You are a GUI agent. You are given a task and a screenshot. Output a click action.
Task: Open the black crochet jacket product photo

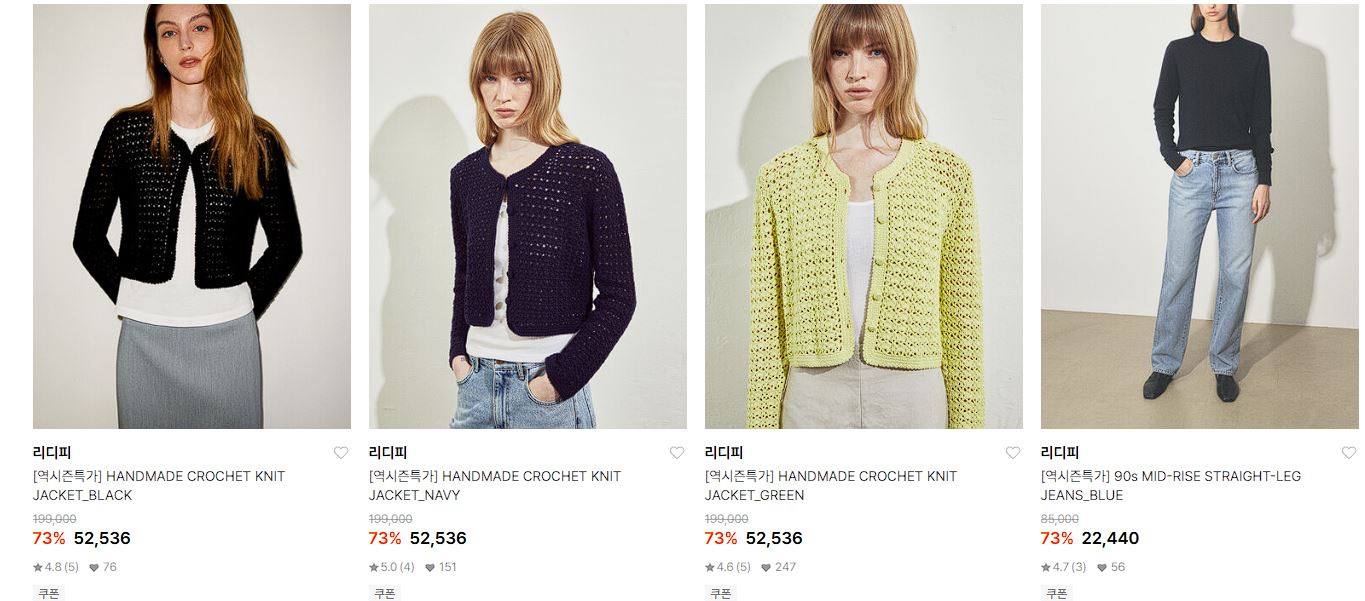[192, 216]
